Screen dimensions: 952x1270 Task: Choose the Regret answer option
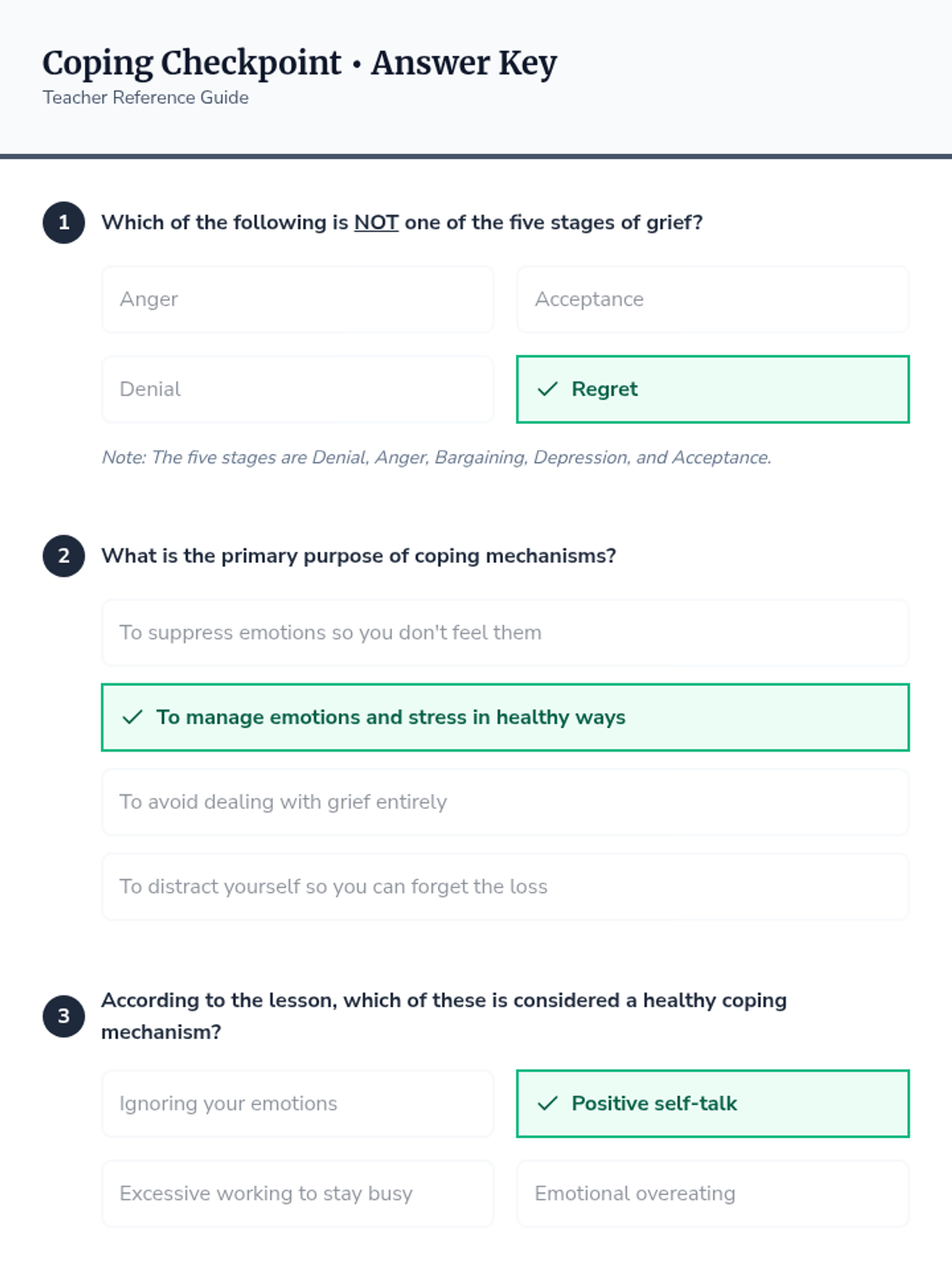[x=712, y=389]
